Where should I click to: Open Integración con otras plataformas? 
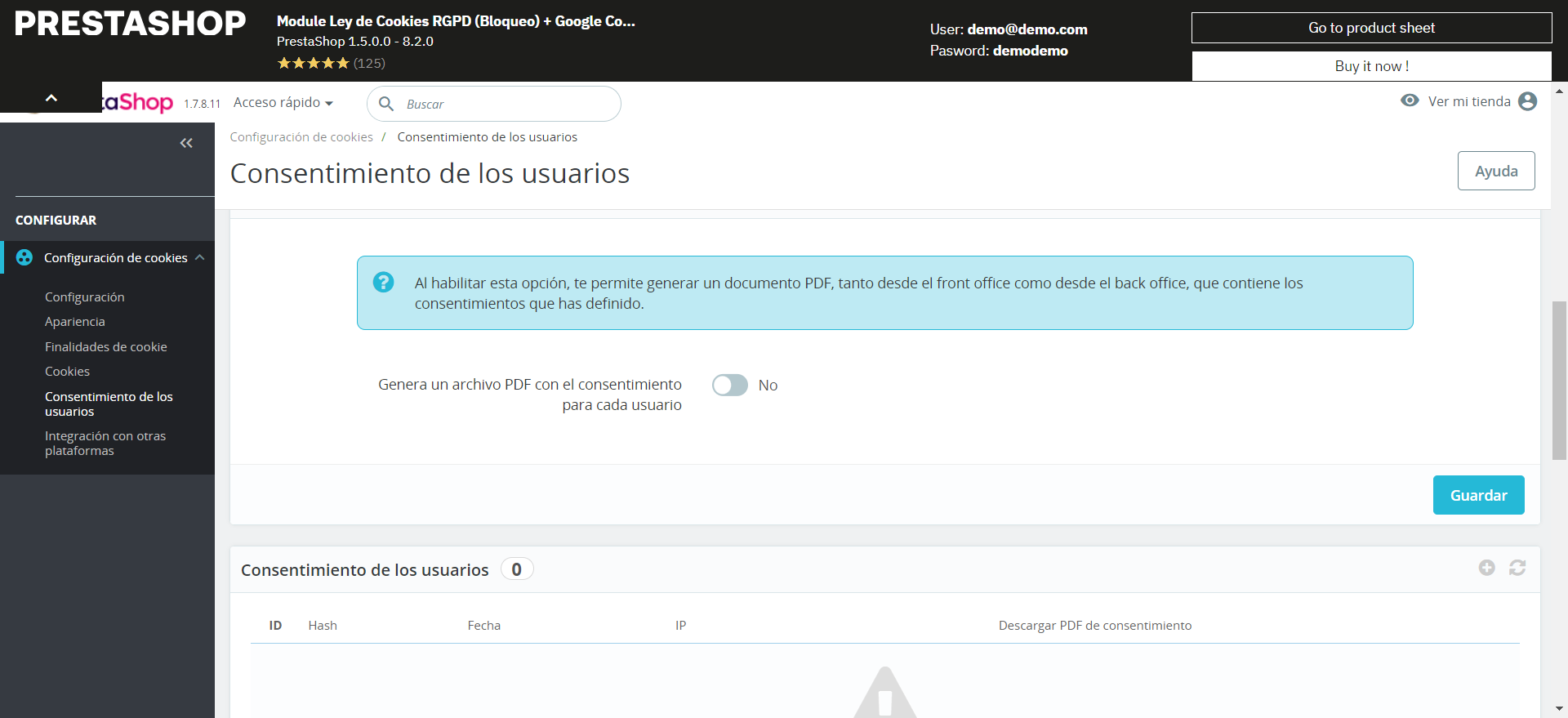[105, 443]
